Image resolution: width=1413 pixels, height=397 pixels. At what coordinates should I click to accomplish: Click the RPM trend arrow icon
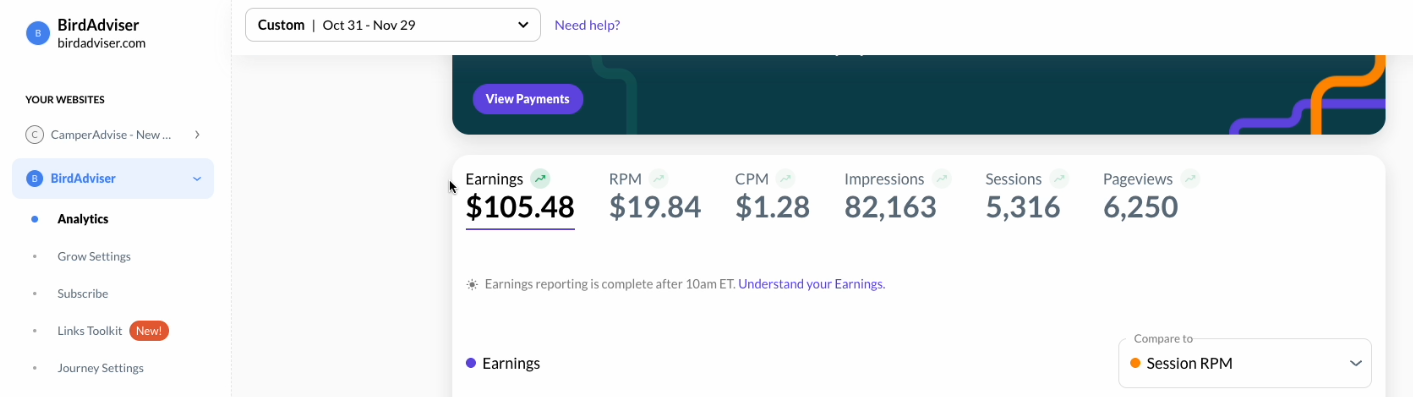click(658, 179)
